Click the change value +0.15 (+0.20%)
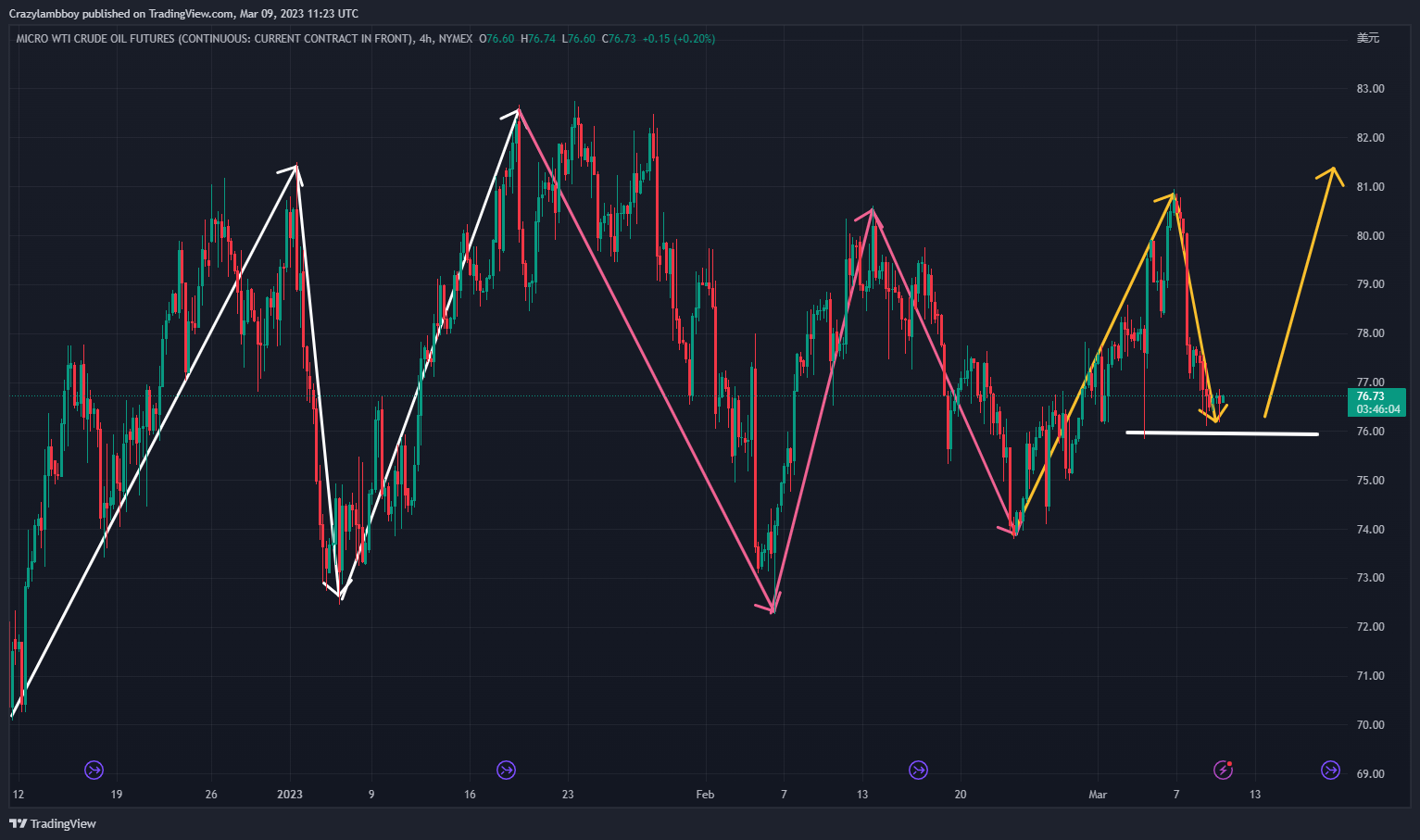Image resolution: width=1420 pixels, height=840 pixels. 678,39
